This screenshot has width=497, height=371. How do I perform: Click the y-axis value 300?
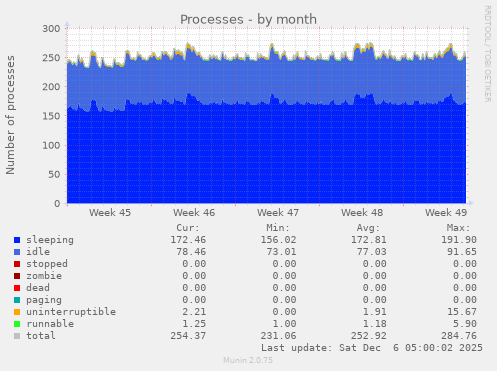click(x=51, y=29)
